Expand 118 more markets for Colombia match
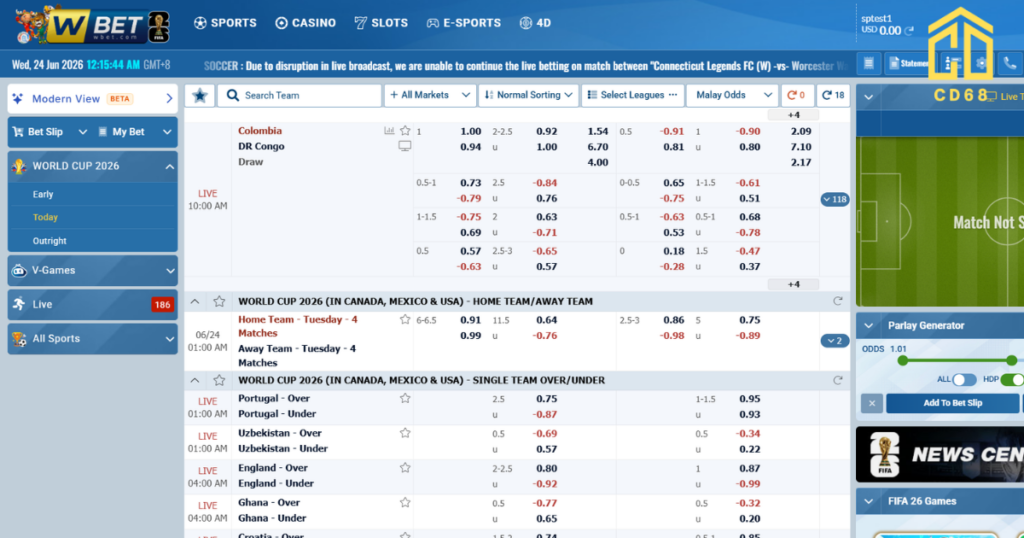The width and height of the screenshot is (1024, 538). click(835, 199)
